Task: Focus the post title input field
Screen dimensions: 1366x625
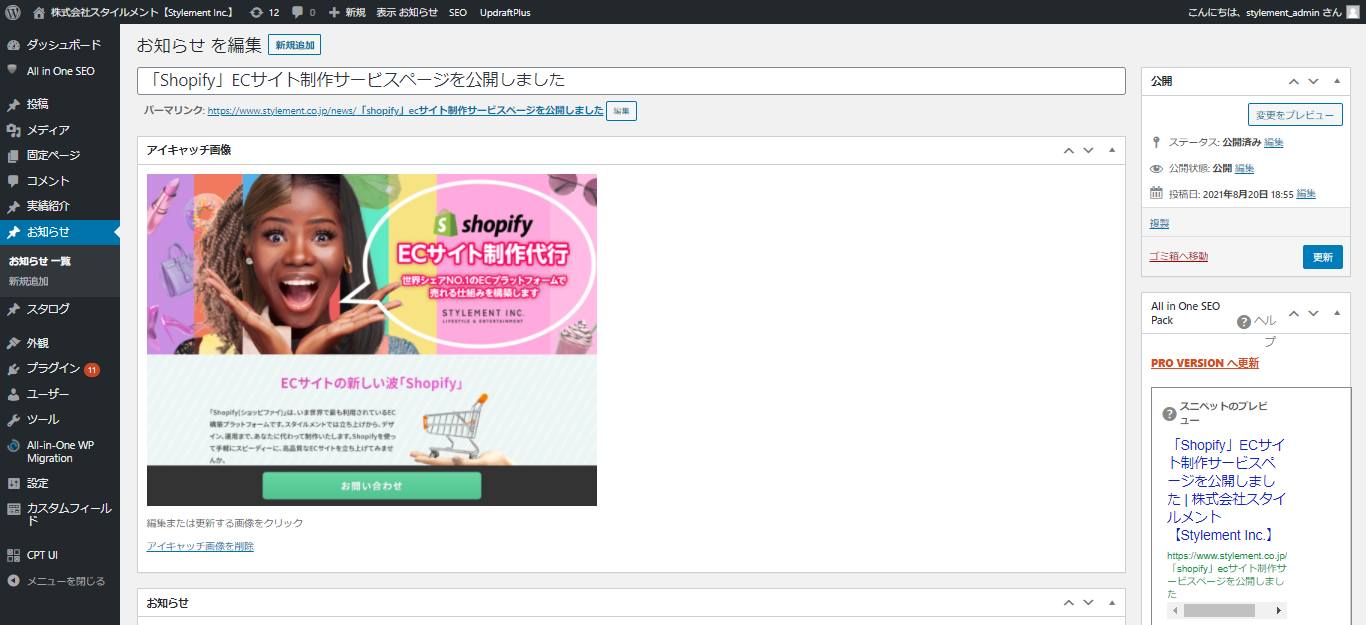Action: [631, 80]
